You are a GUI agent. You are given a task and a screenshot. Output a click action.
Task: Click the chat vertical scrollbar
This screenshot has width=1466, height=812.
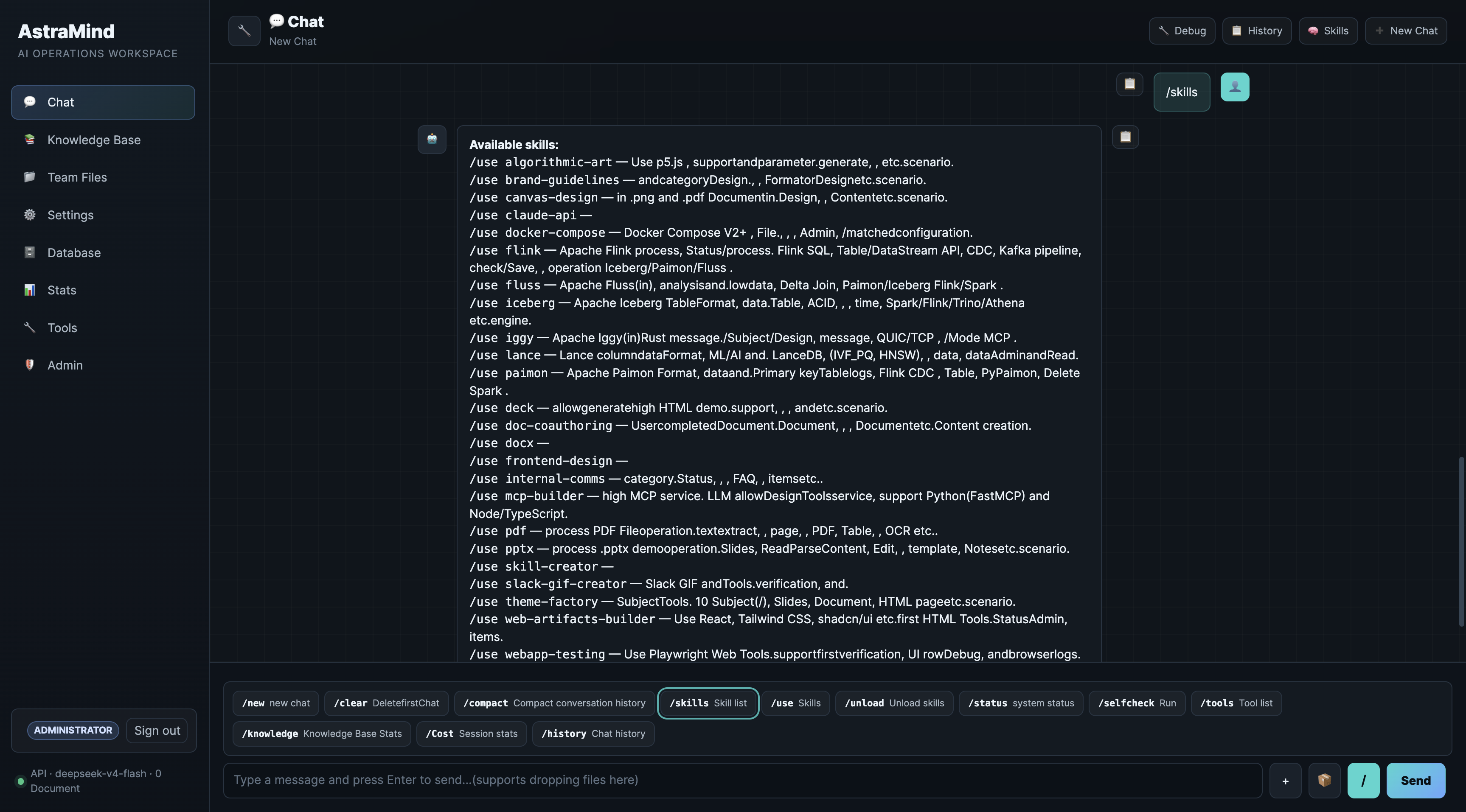(x=1461, y=541)
